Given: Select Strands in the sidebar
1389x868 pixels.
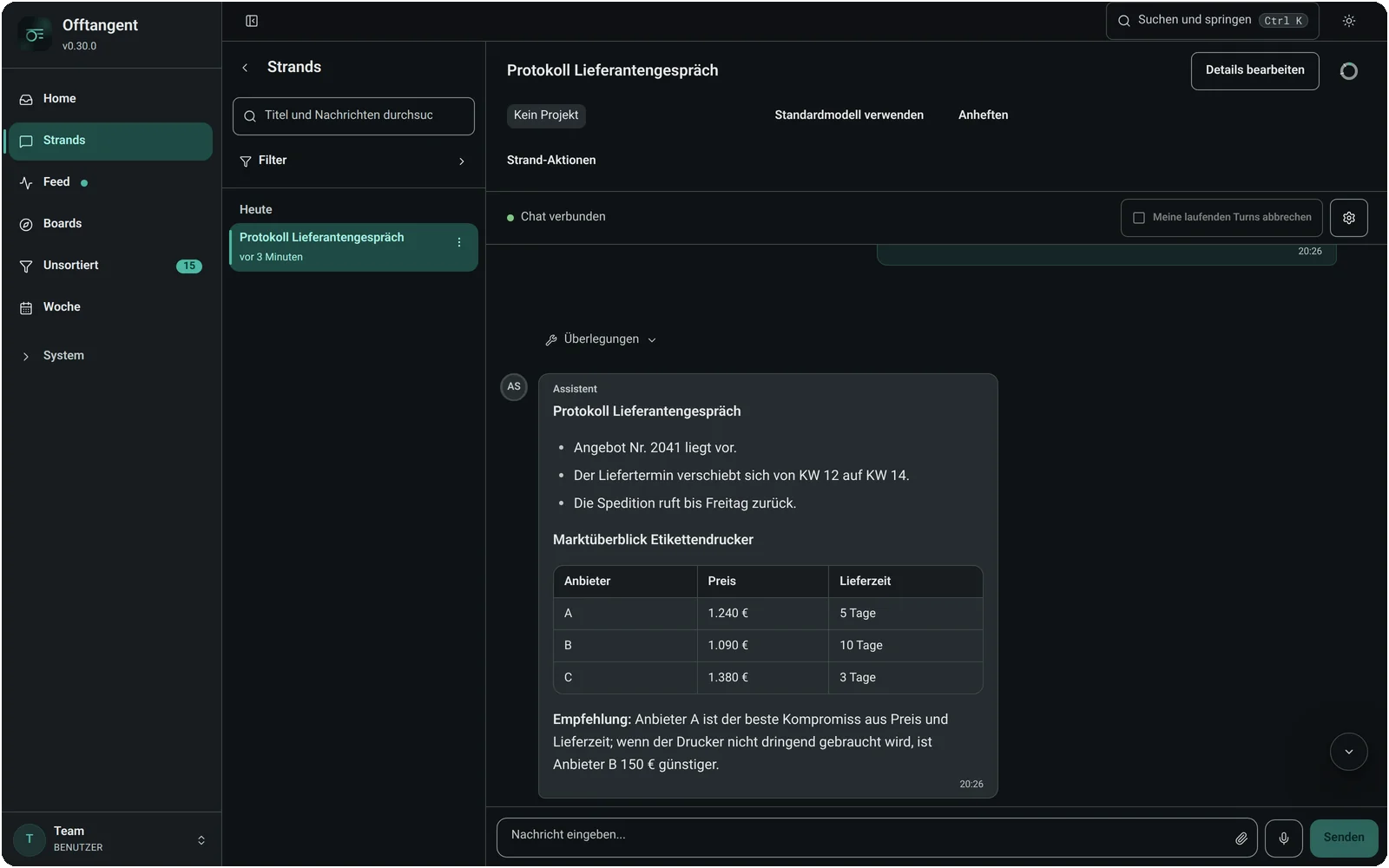Looking at the screenshot, I should click(110, 141).
